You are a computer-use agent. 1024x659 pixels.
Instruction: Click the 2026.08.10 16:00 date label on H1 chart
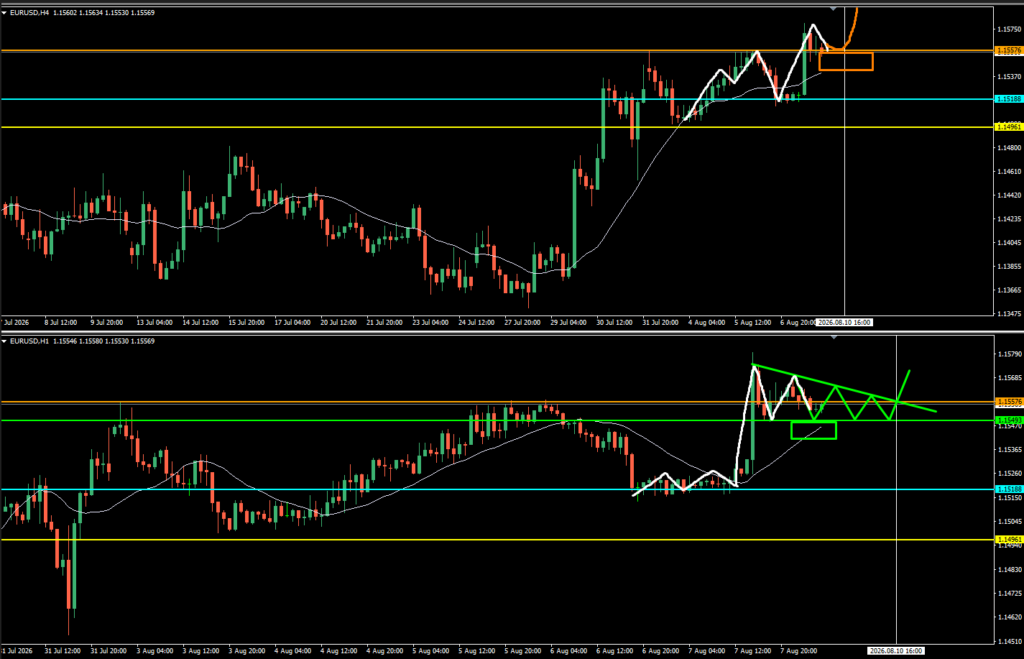895,651
